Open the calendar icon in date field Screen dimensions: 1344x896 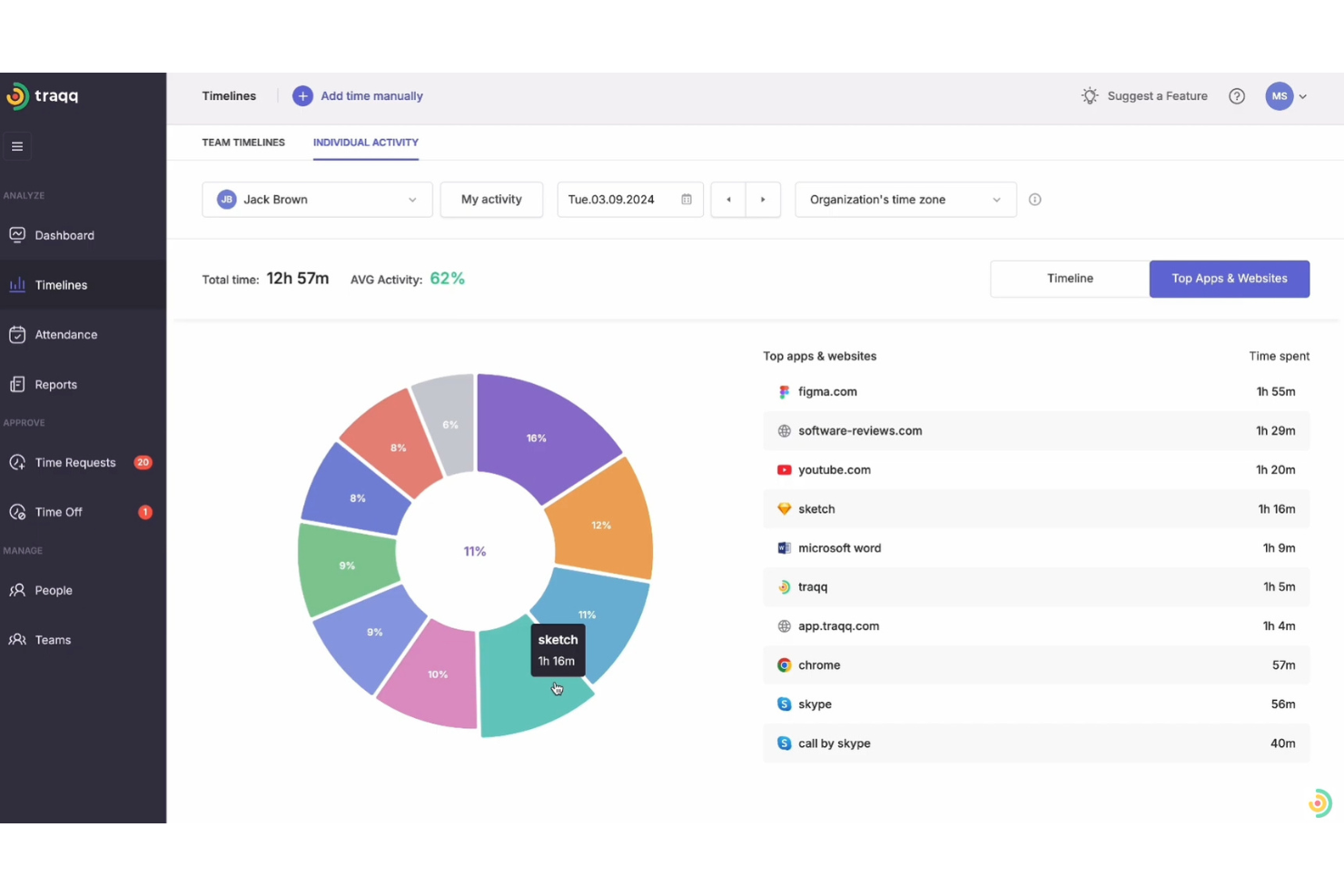click(x=687, y=200)
